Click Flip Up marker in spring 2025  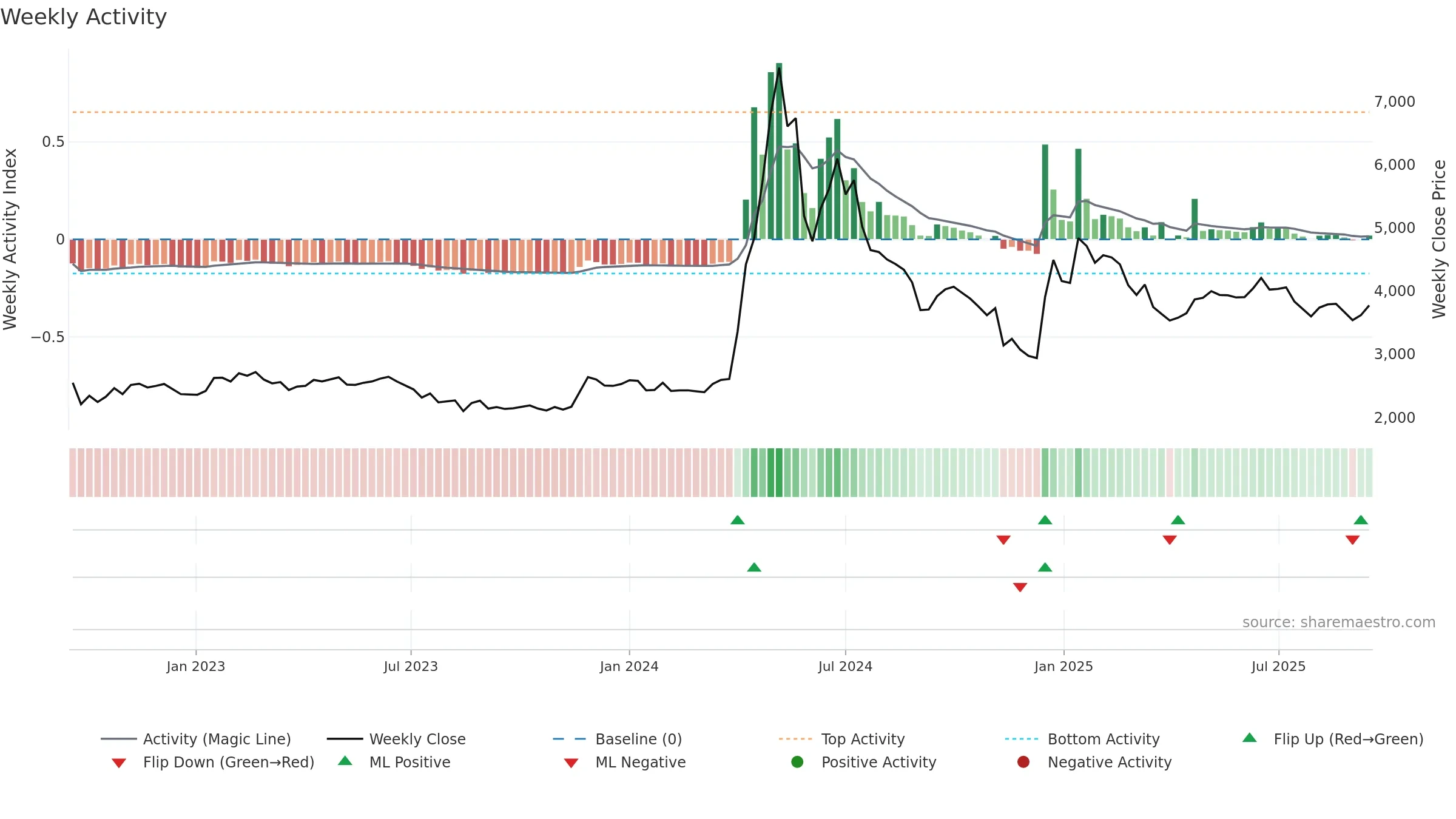coord(1178,520)
